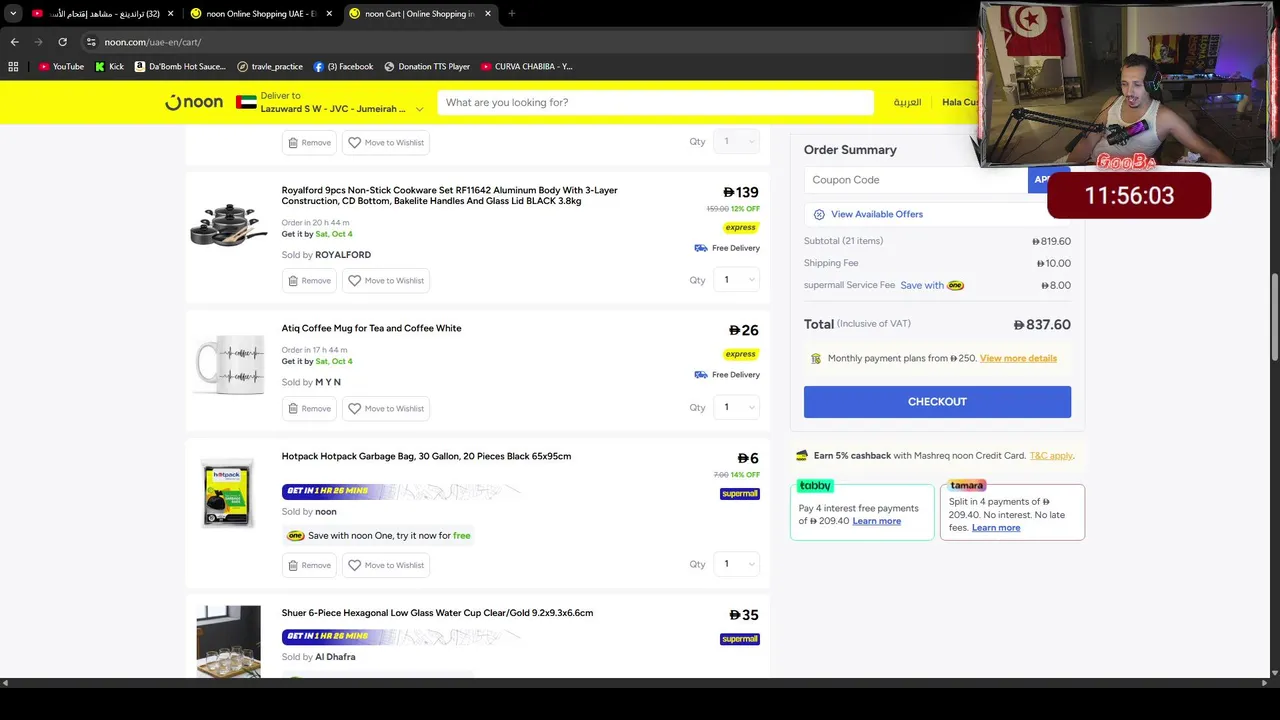The height and width of the screenshot is (720, 1280).
Task: Open tab search dropdown in browser
Action: point(13,14)
